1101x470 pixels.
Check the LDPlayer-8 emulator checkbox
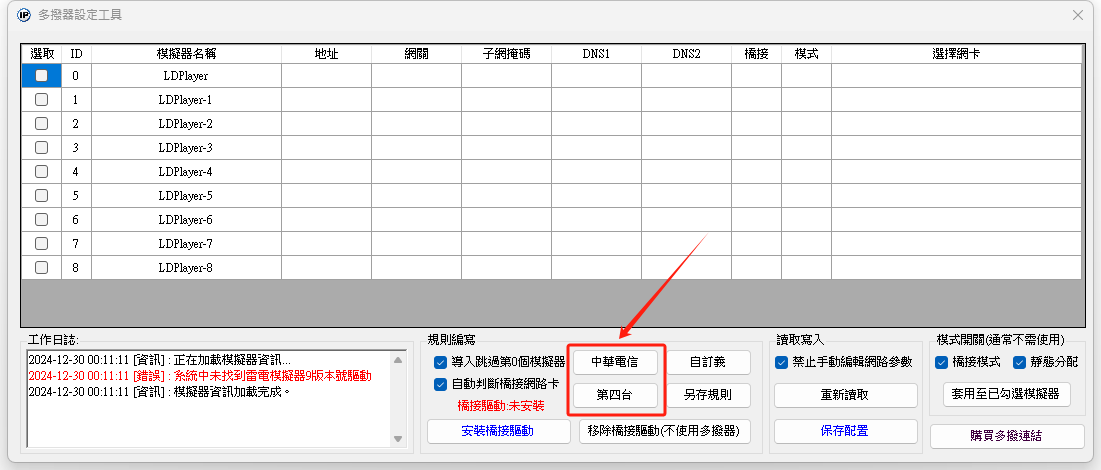pos(41,267)
